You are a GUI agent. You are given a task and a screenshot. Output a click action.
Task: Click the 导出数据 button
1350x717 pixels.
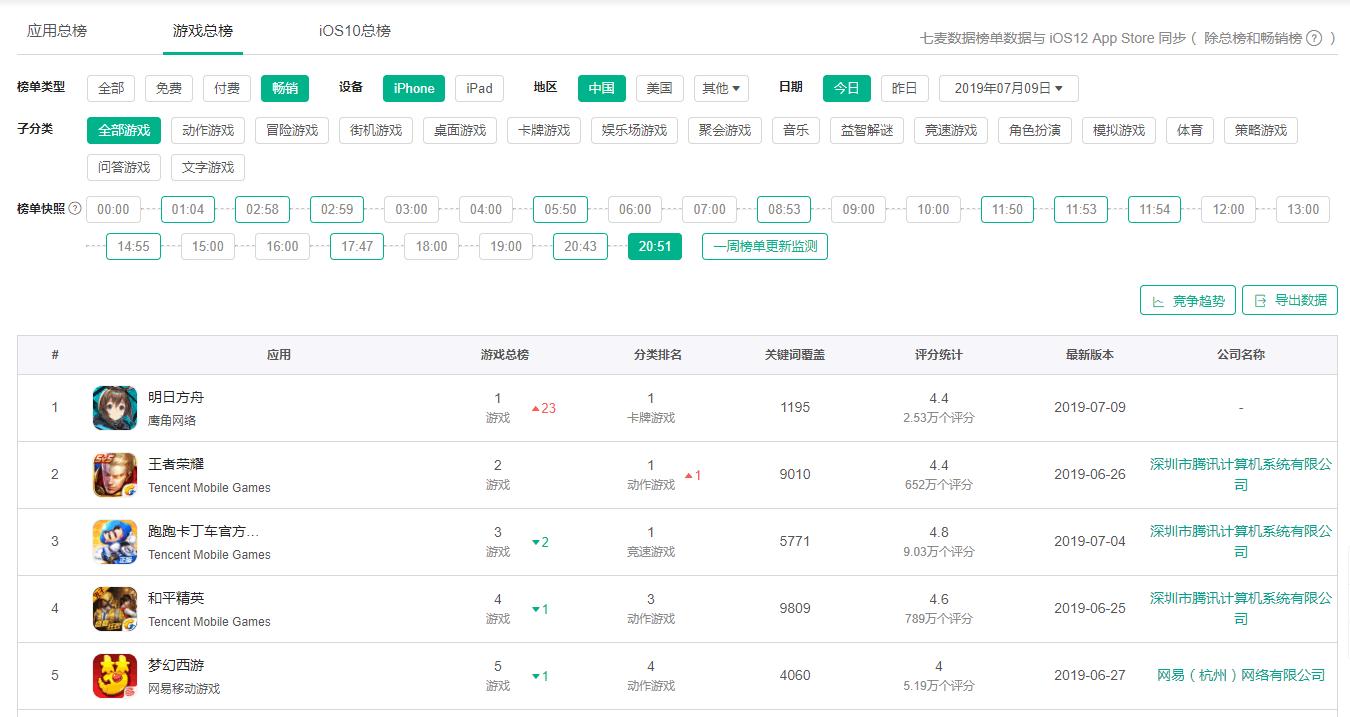(x=1290, y=300)
